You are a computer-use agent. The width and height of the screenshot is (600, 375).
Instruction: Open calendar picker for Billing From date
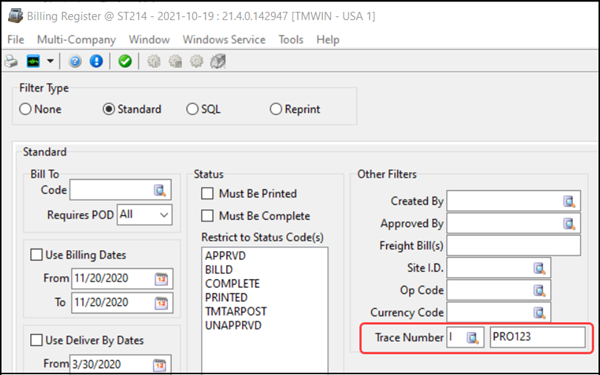(x=161, y=279)
